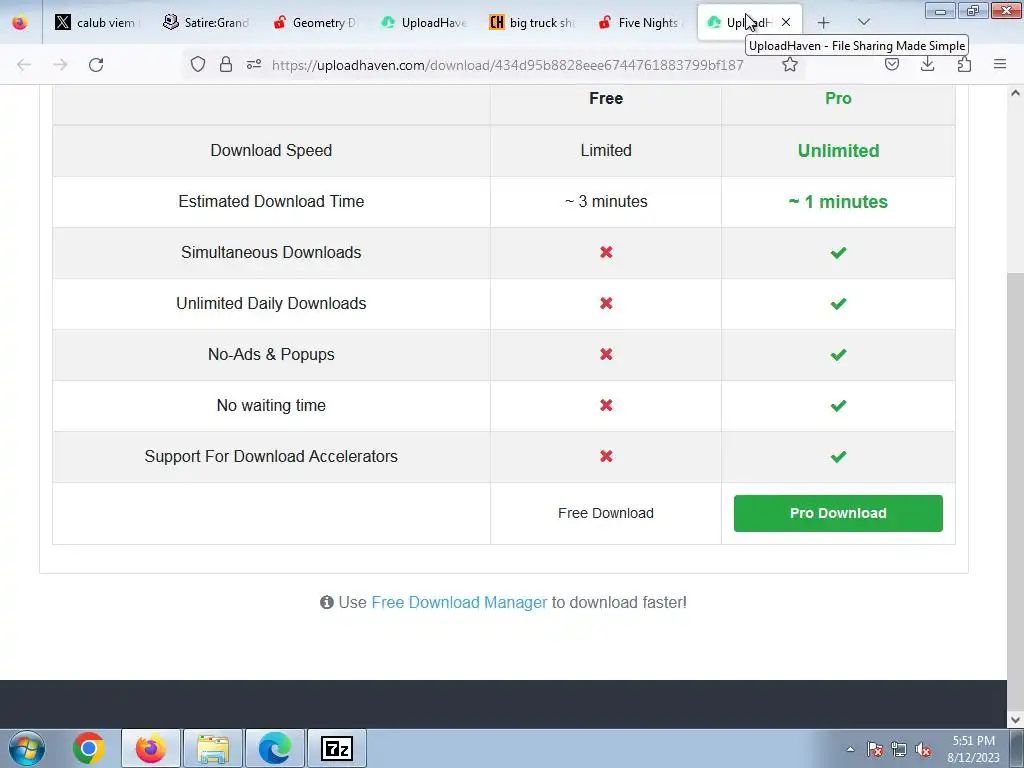The image size is (1024, 768).
Task: Open Microsoft Edge from the taskbar
Action: coord(275,748)
